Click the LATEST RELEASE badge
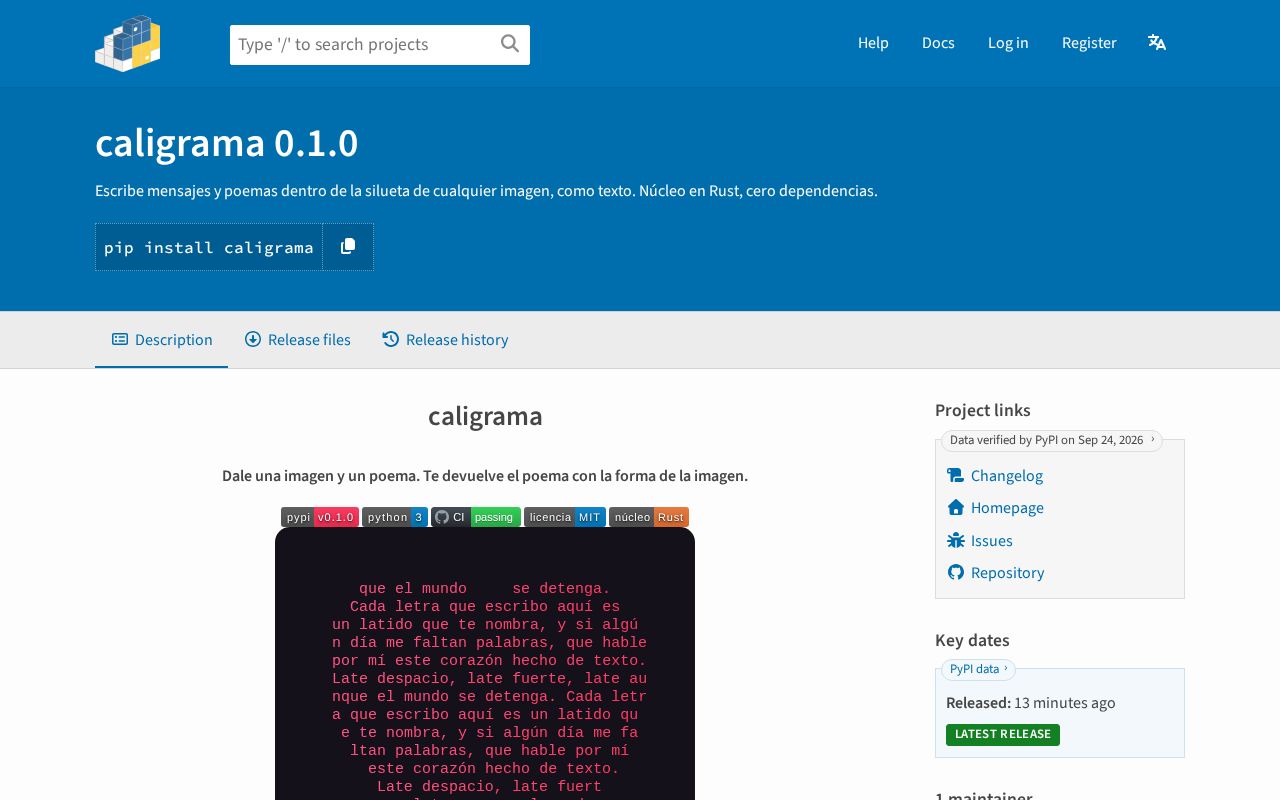This screenshot has width=1280, height=800. (x=1003, y=734)
